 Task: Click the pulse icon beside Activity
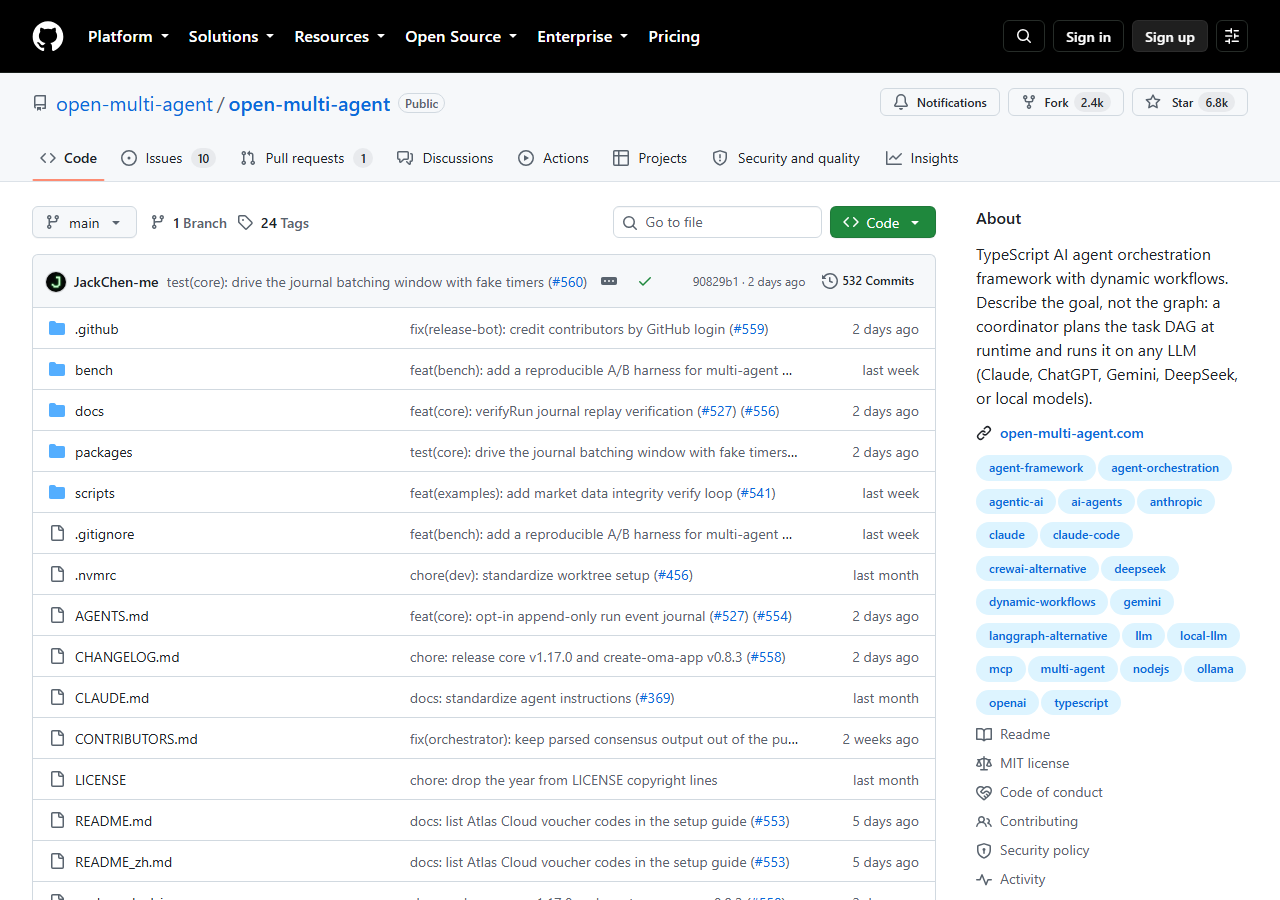pos(984,879)
